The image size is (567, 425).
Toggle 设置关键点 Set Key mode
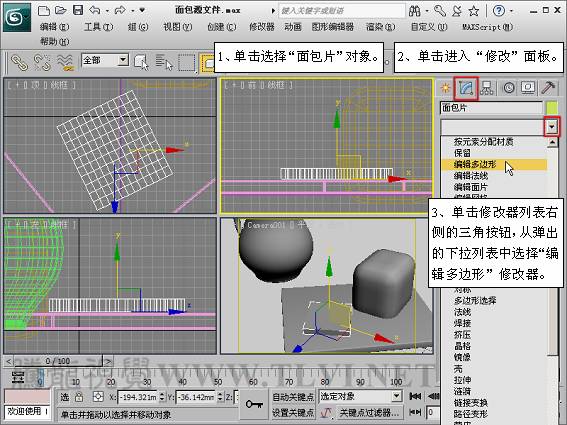(x=293, y=413)
